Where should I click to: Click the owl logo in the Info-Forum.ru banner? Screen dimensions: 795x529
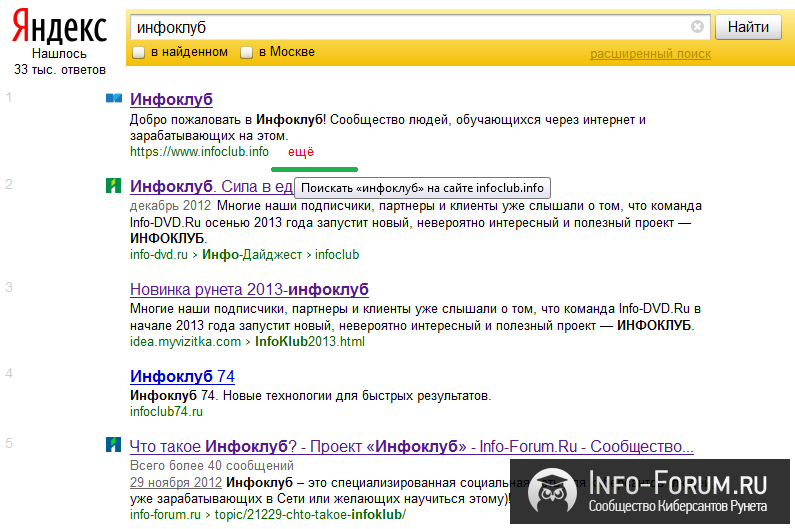tap(552, 491)
